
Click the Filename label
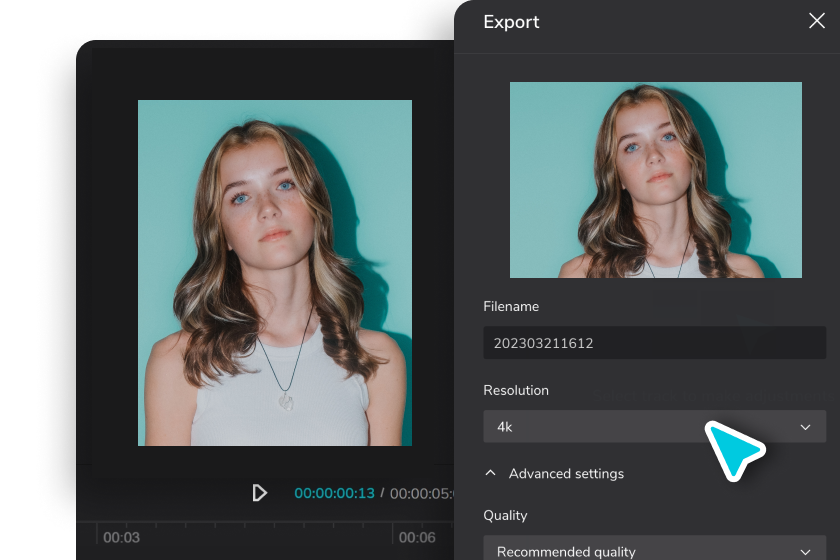point(511,306)
